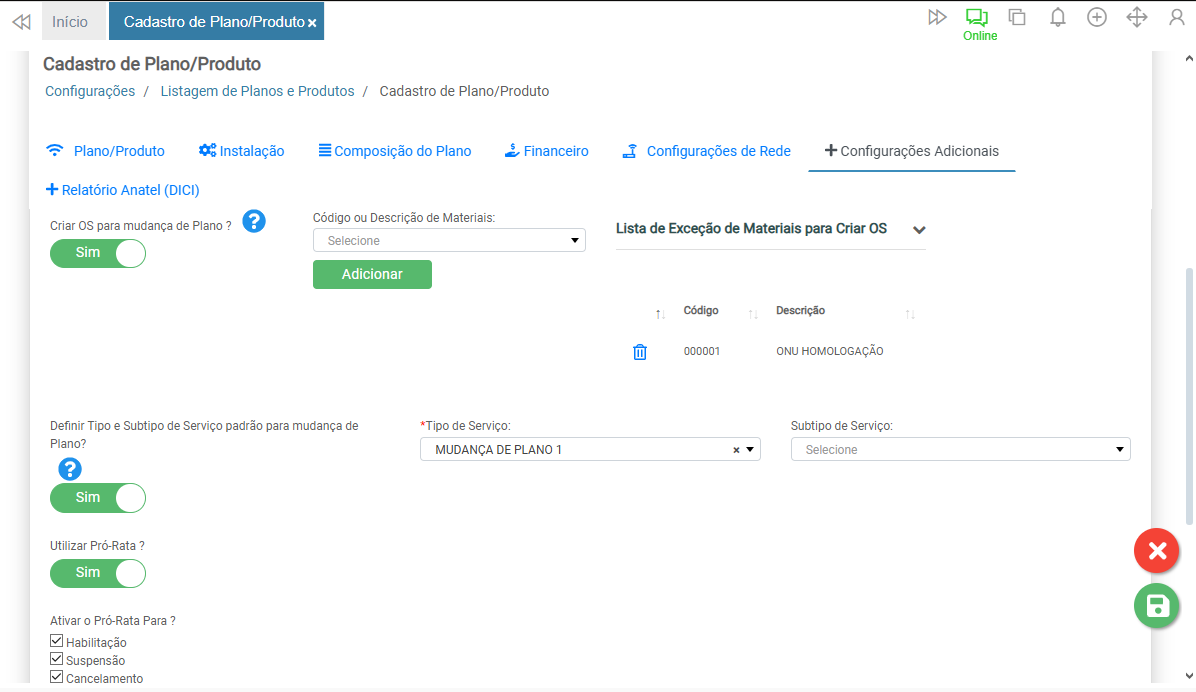The width and height of the screenshot is (1196, 692).
Task: Open help icon beside Criar OS question
Action: [x=254, y=222]
